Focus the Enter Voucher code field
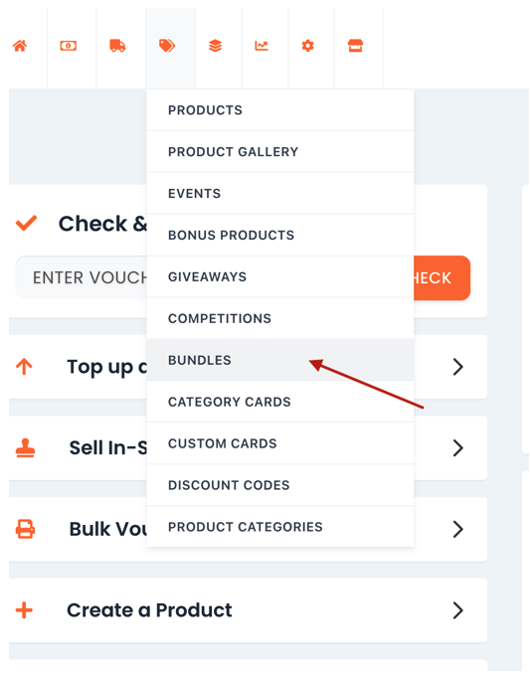Screen dimensions: 530x684 (x=81, y=278)
